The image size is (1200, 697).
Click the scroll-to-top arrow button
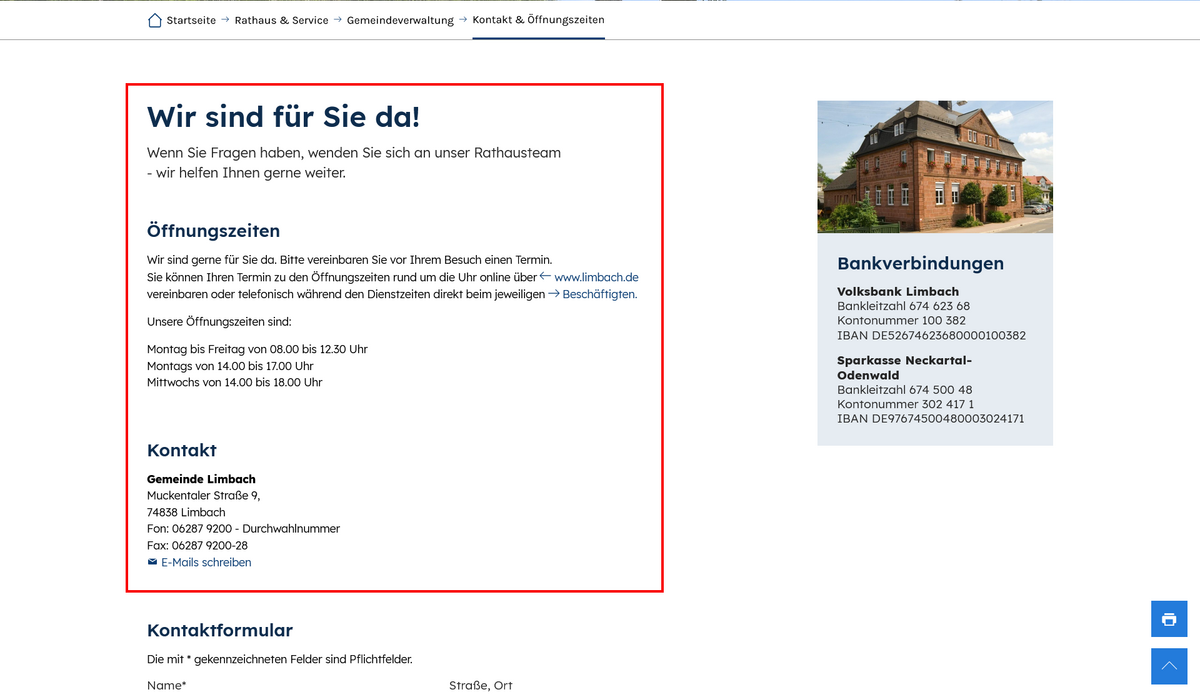click(1169, 666)
